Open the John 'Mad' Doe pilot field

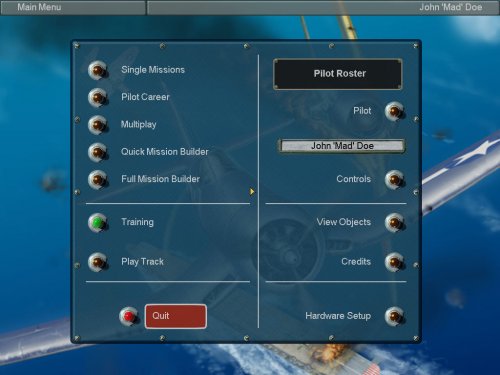[x=342, y=146]
